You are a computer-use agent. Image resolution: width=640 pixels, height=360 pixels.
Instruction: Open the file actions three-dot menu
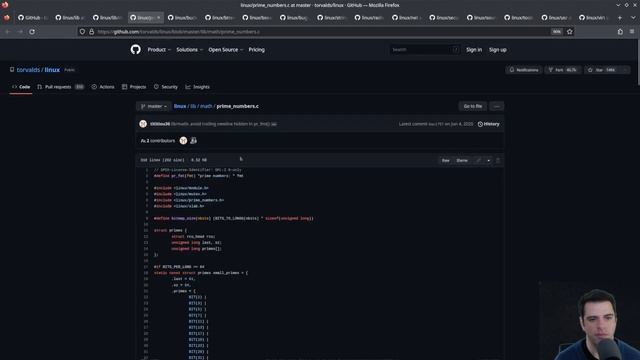pos(496,106)
